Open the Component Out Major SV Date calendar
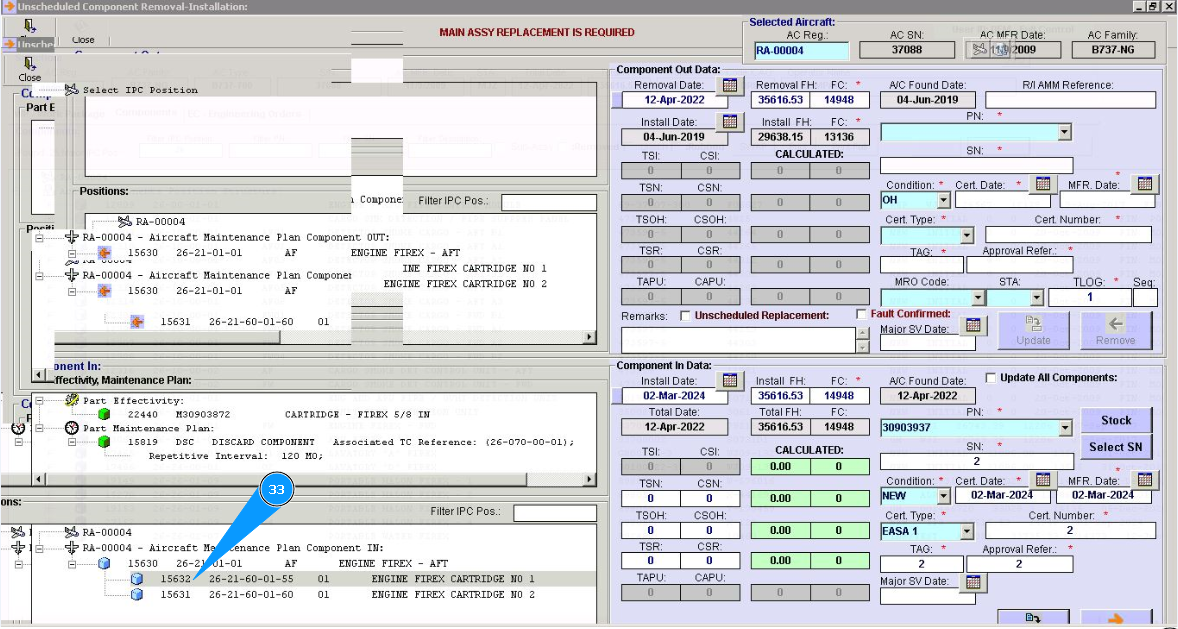 [973, 325]
